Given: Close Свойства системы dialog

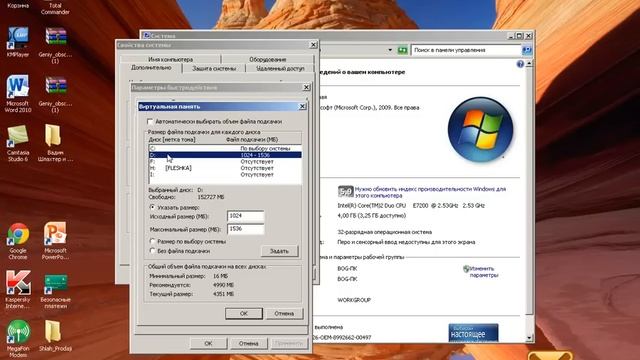Looking at the screenshot, I should click(x=313, y=45).
